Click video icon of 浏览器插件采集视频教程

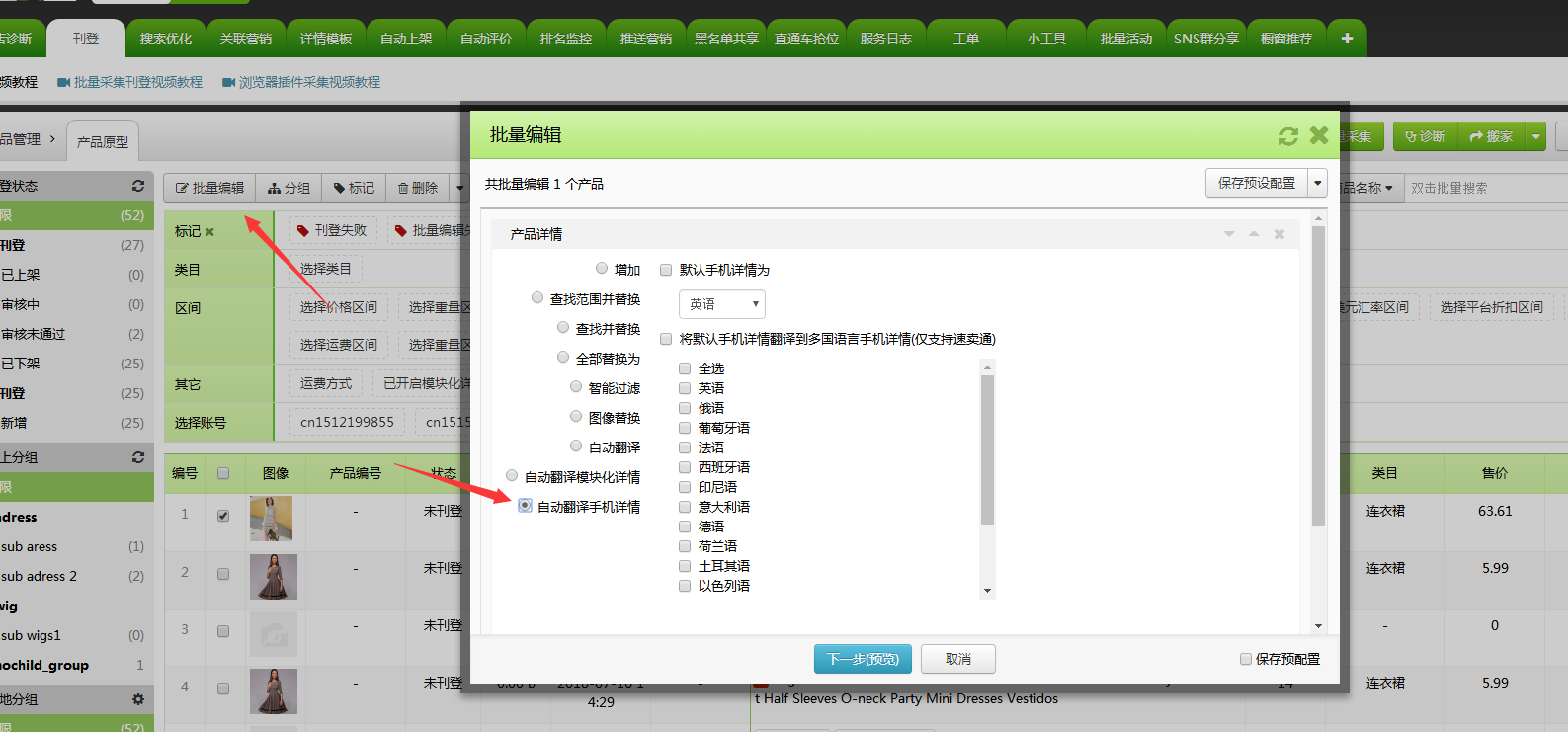coord(229,82)
